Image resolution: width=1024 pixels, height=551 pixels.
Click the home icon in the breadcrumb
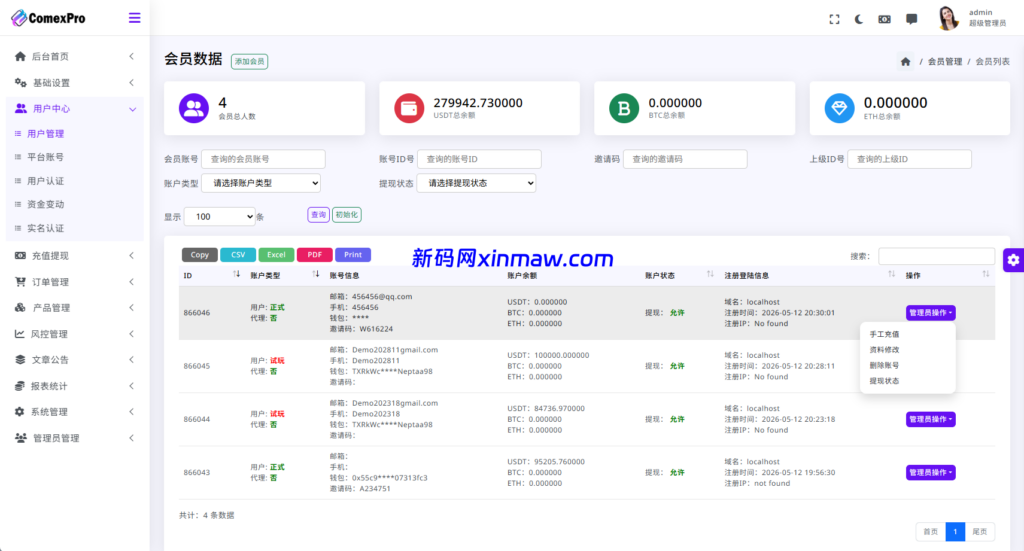905,61
